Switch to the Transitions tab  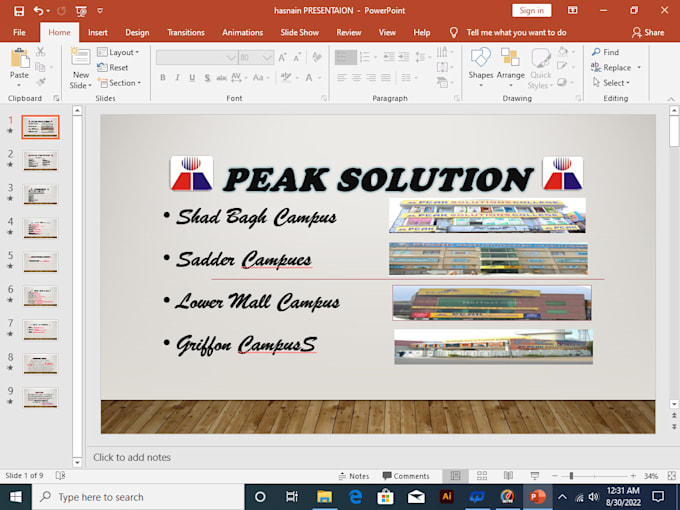pyautogui.click(x=186, y=33)
